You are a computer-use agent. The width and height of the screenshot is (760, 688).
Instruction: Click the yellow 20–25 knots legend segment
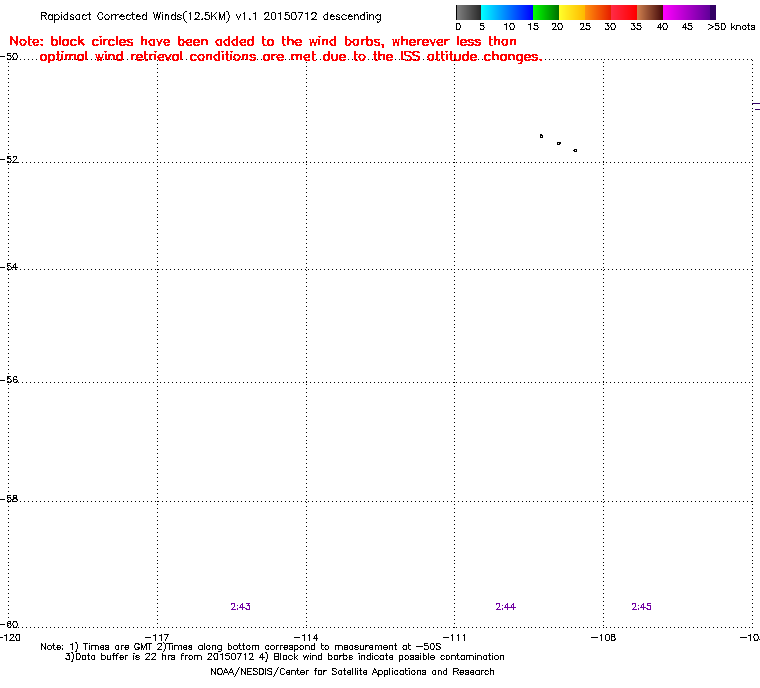(x=572, y=12)
